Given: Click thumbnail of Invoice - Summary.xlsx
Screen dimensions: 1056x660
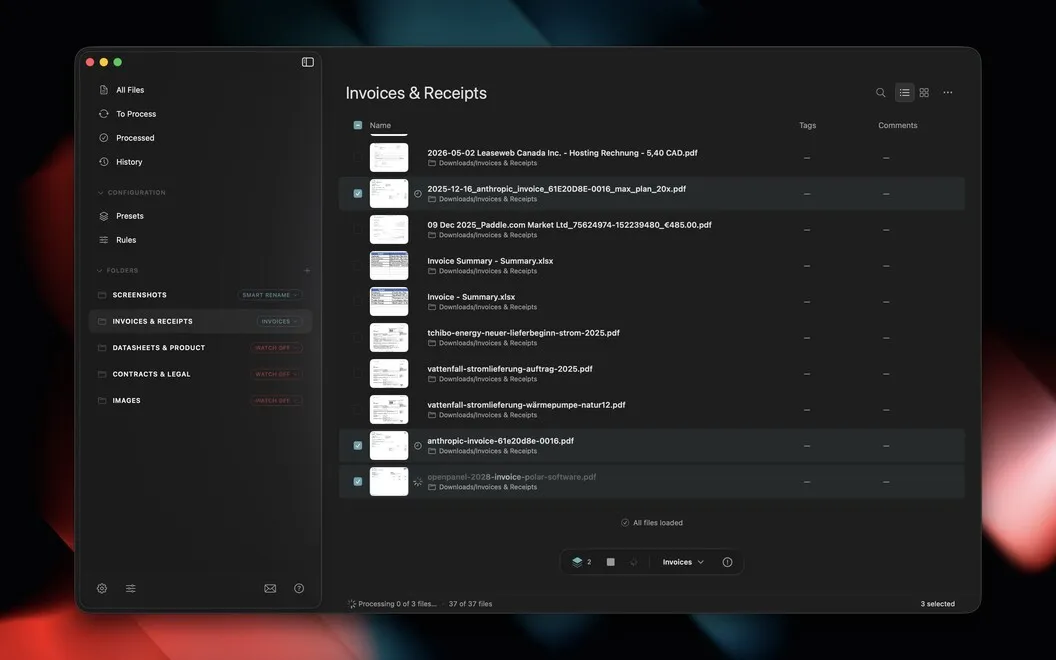Looking at the screenshot, I should click(389, 302).
